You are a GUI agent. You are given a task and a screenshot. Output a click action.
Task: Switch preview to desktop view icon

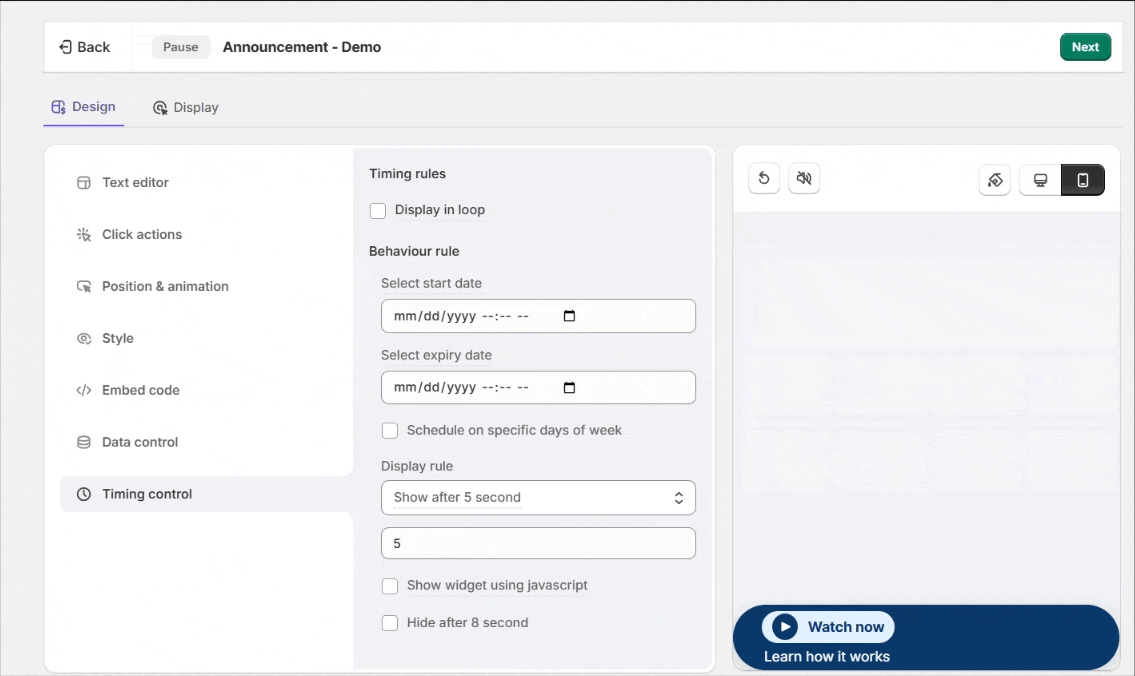pos(1040,180)
